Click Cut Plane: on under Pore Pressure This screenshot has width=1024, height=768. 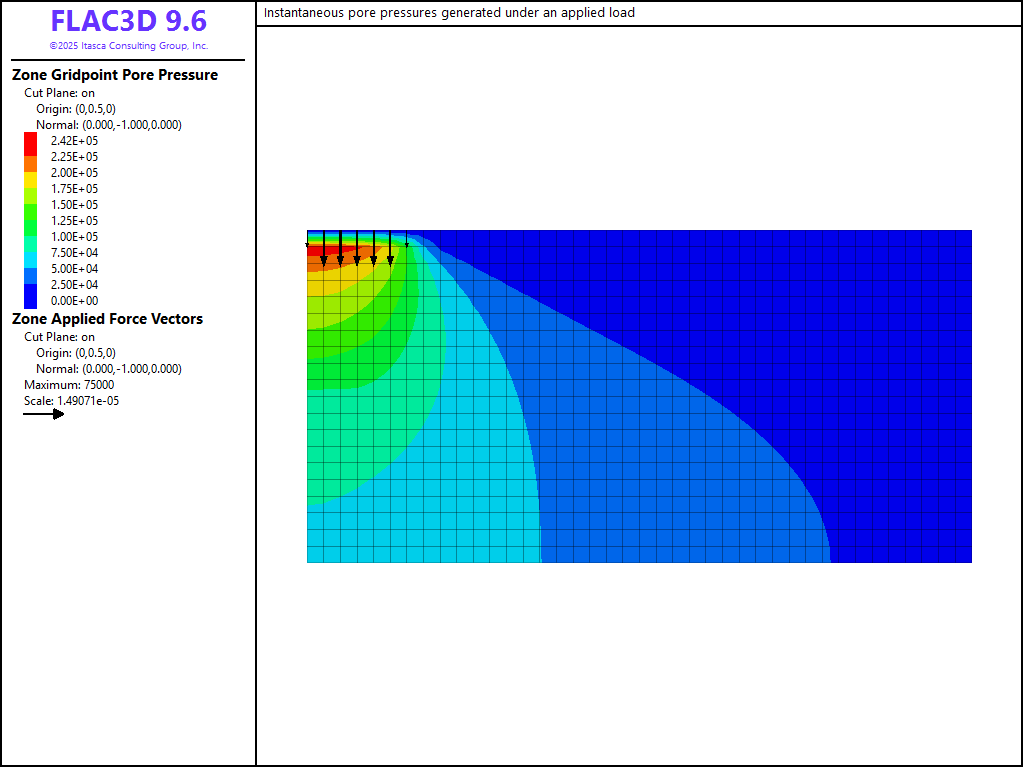pos(60,93)
